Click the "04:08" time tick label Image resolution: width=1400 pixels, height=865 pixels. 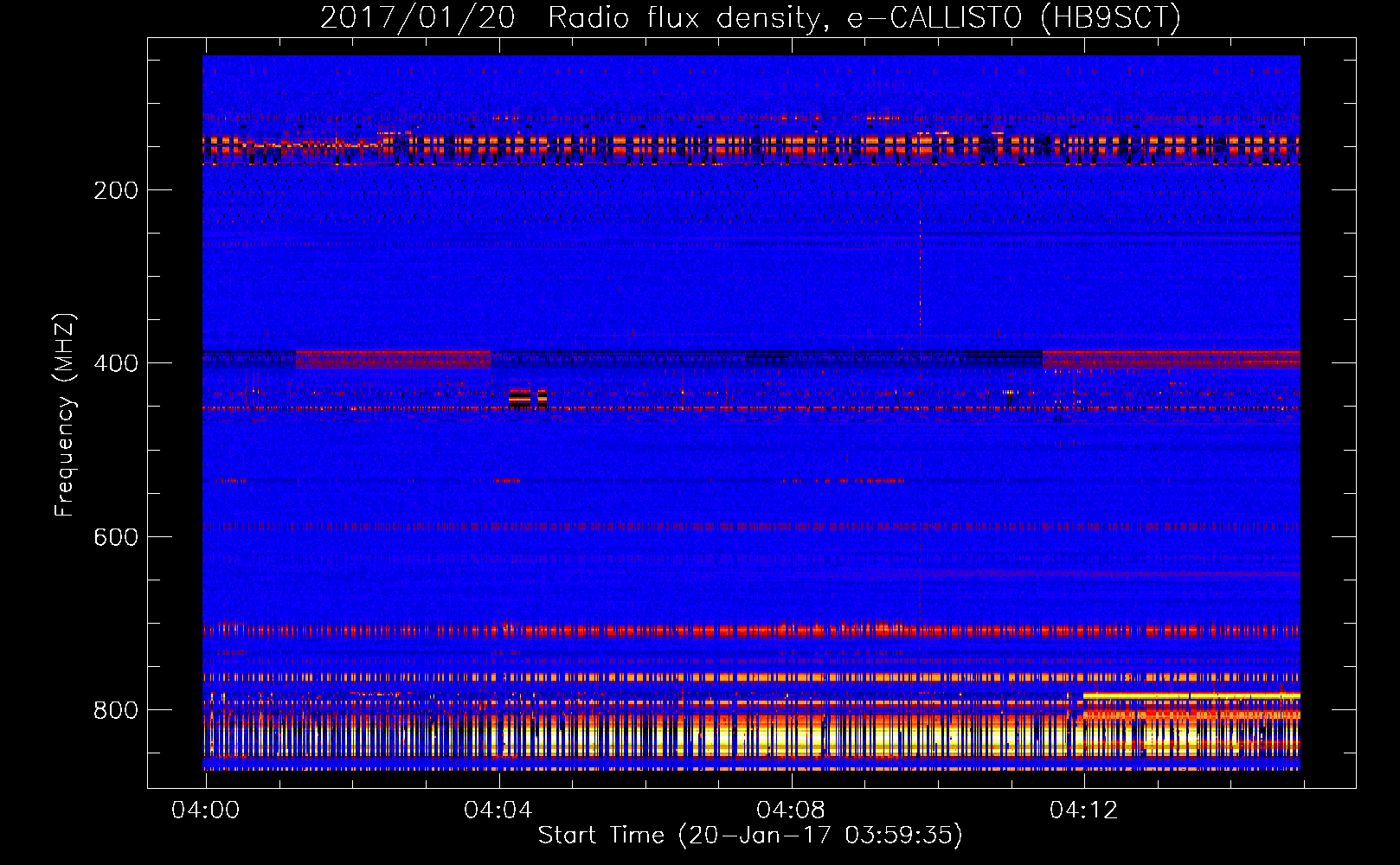pos(790,810)
